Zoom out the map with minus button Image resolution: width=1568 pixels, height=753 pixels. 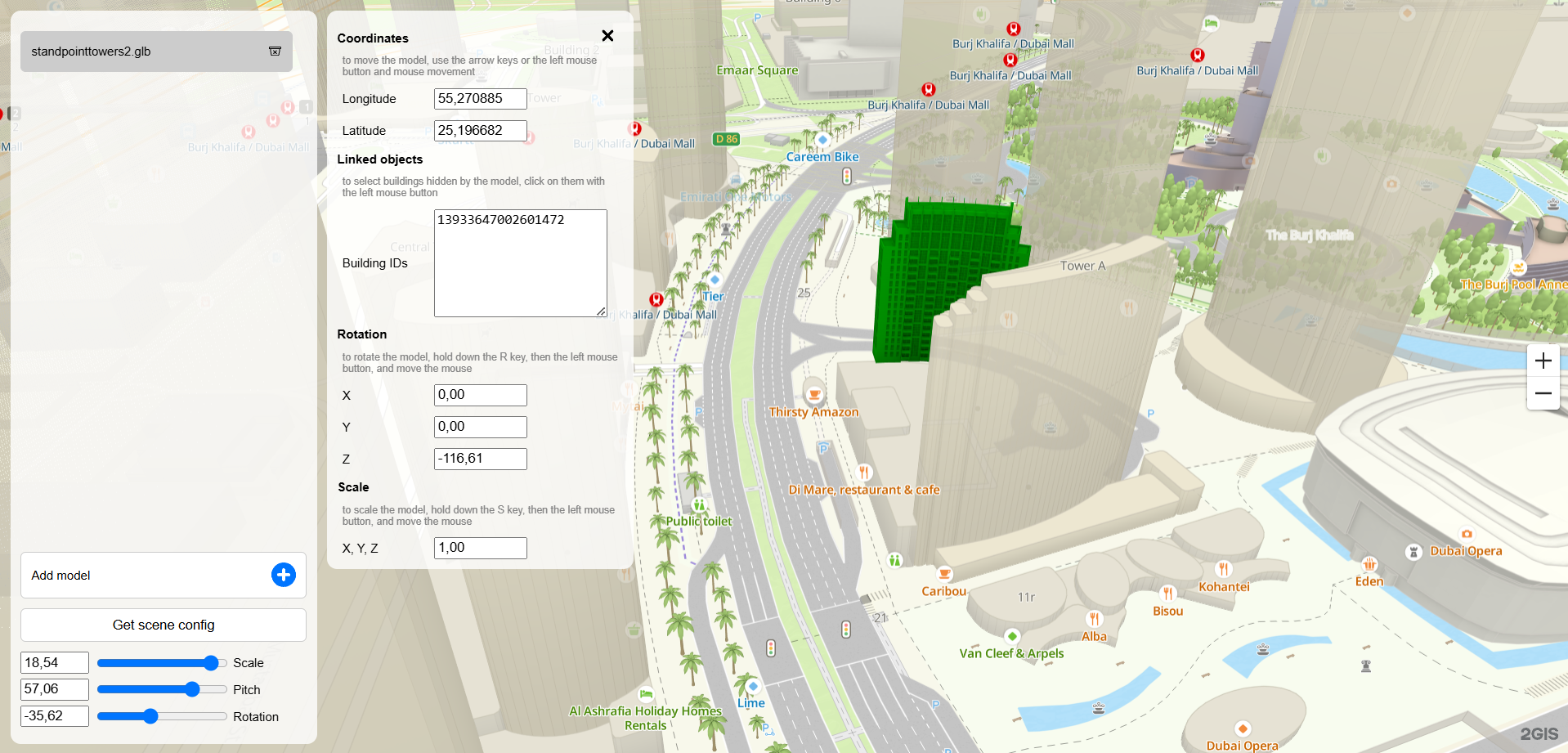point(1543,393)
